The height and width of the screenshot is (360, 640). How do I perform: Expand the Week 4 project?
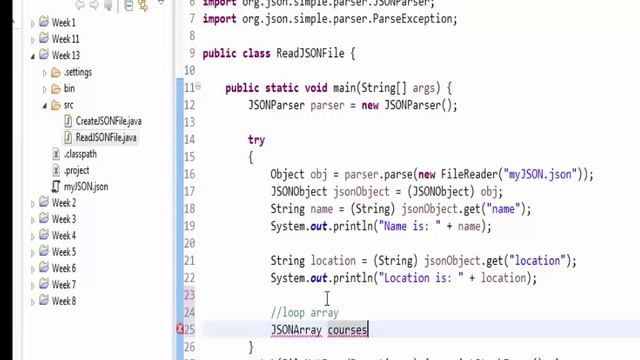point(33,237)
